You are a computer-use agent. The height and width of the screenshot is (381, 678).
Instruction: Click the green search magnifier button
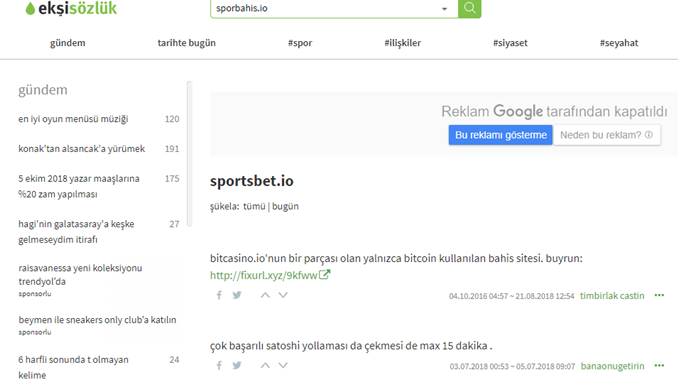point(470,9)
